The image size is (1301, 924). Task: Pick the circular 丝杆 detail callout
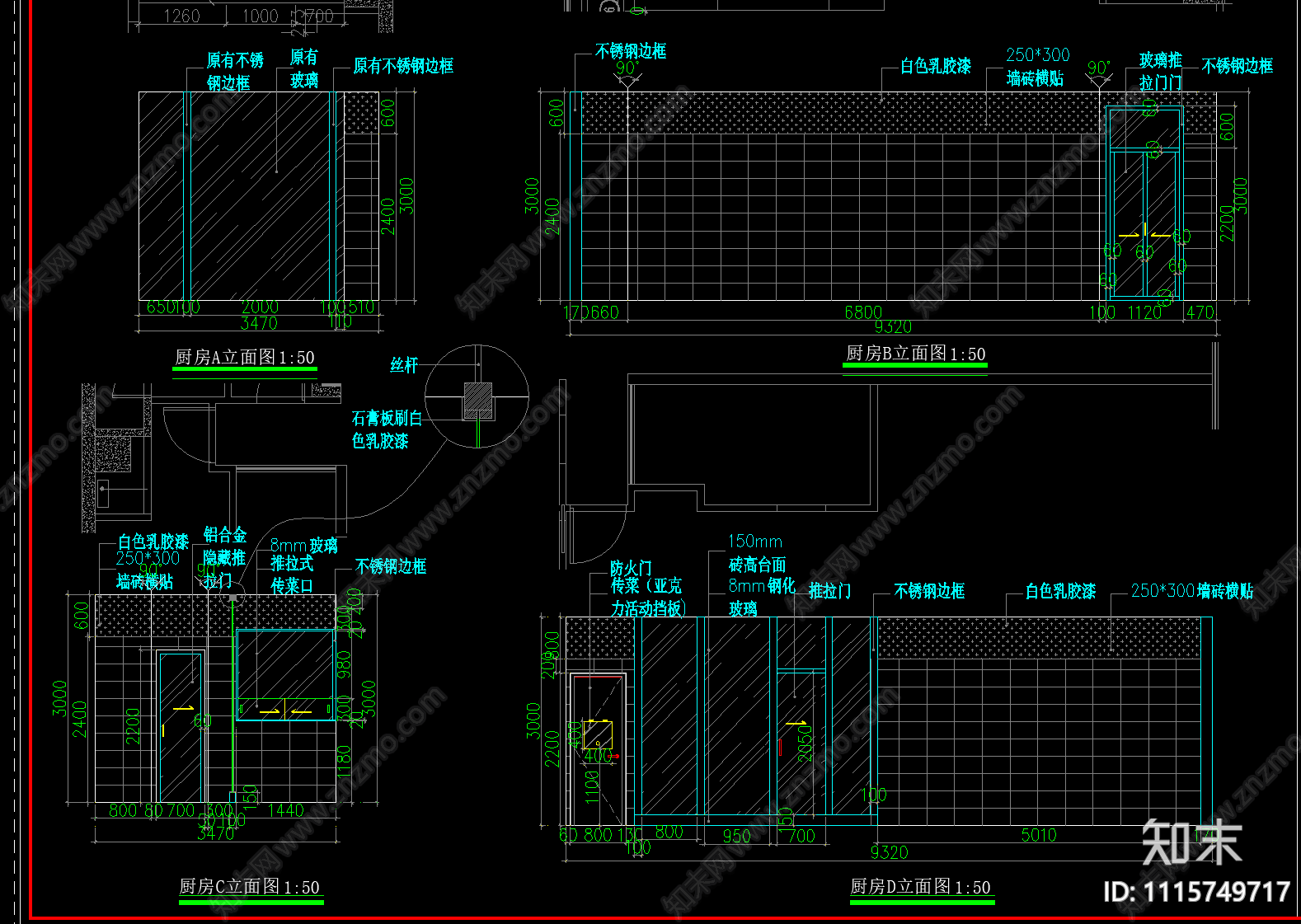(x=477, y=396)
